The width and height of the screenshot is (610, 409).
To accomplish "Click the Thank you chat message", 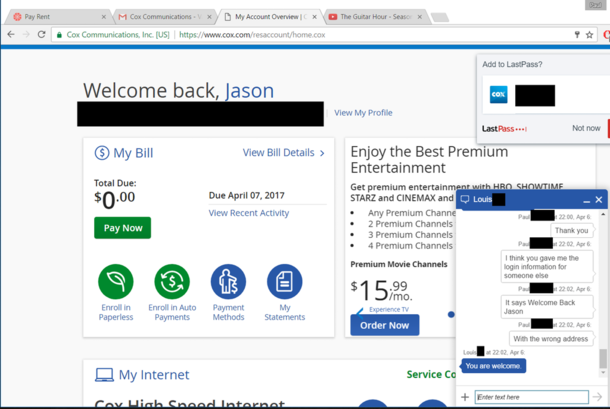I will pyautogui.click(x=572, y=230).
